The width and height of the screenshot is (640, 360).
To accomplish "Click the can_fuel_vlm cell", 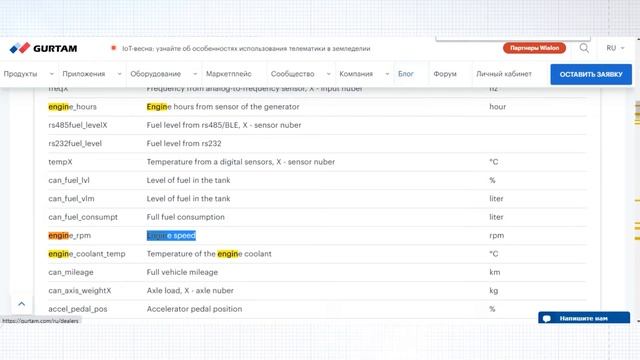I will pos(71,199).
